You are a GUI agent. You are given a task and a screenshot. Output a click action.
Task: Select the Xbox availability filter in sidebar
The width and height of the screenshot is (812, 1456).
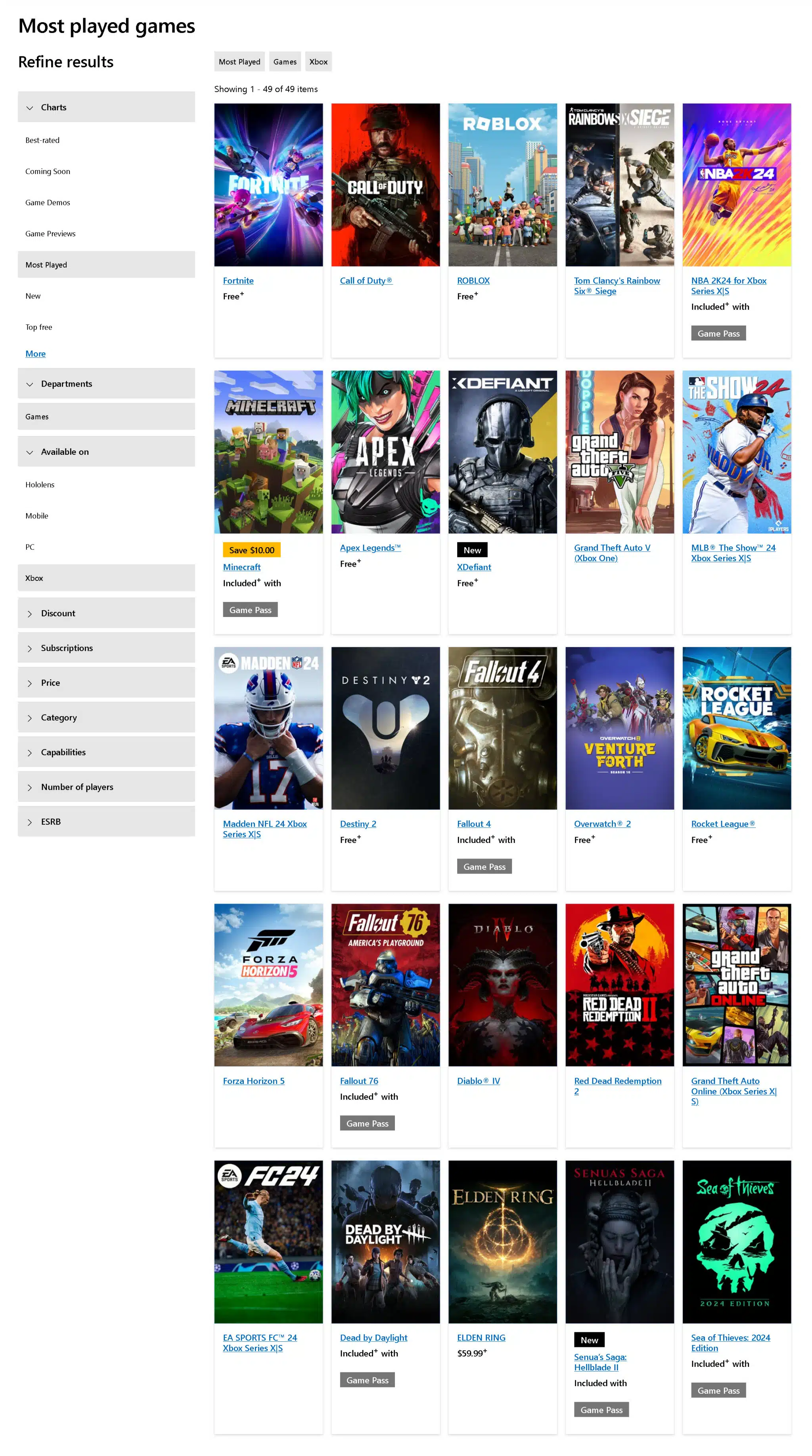click(x=106, y=578)
